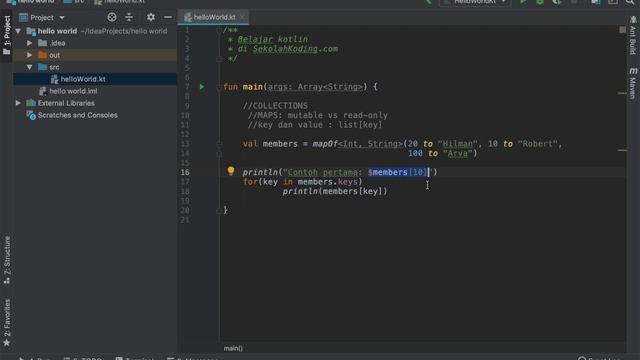This screenshot has height=360, width=640.
Task: Expand External Libraries node
Action: click(18, 103)
